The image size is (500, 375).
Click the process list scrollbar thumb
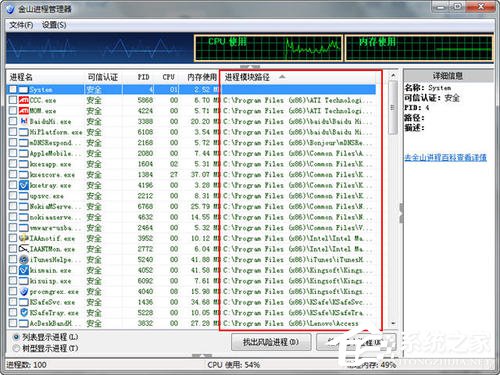[393, 108]
